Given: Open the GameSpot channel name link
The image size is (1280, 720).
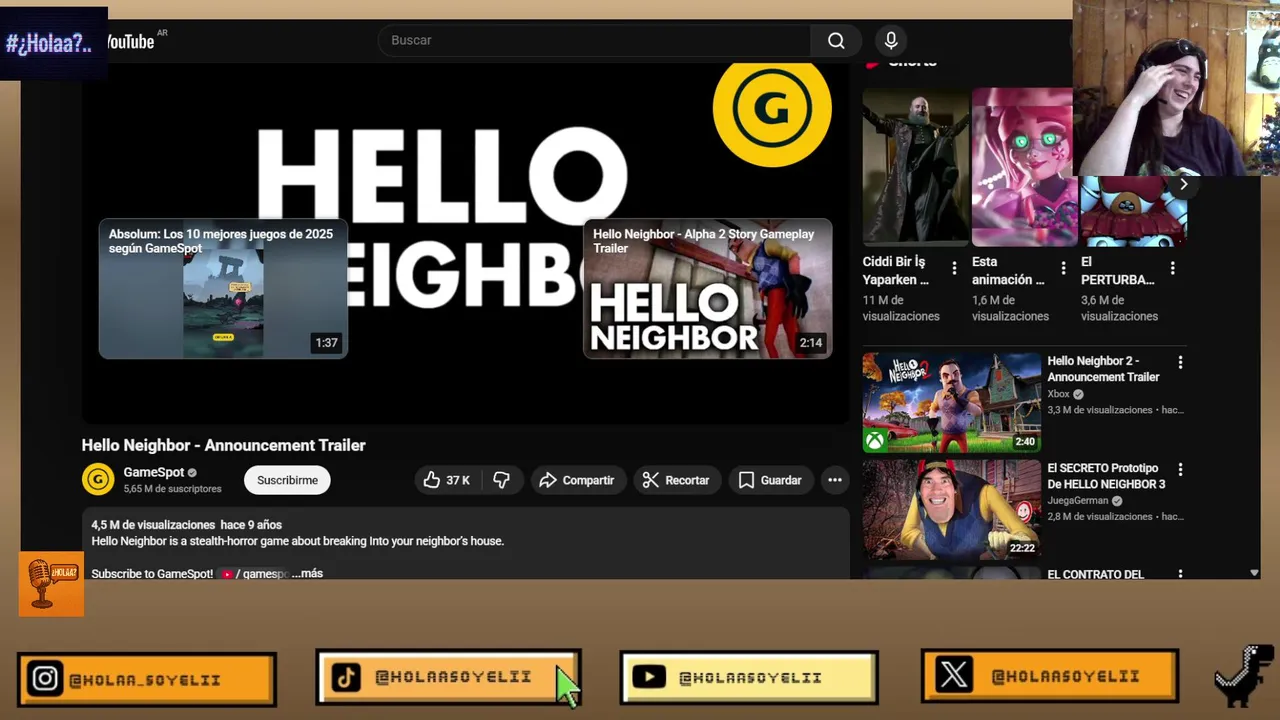Looking at the screenshot, I should point(154,472).
